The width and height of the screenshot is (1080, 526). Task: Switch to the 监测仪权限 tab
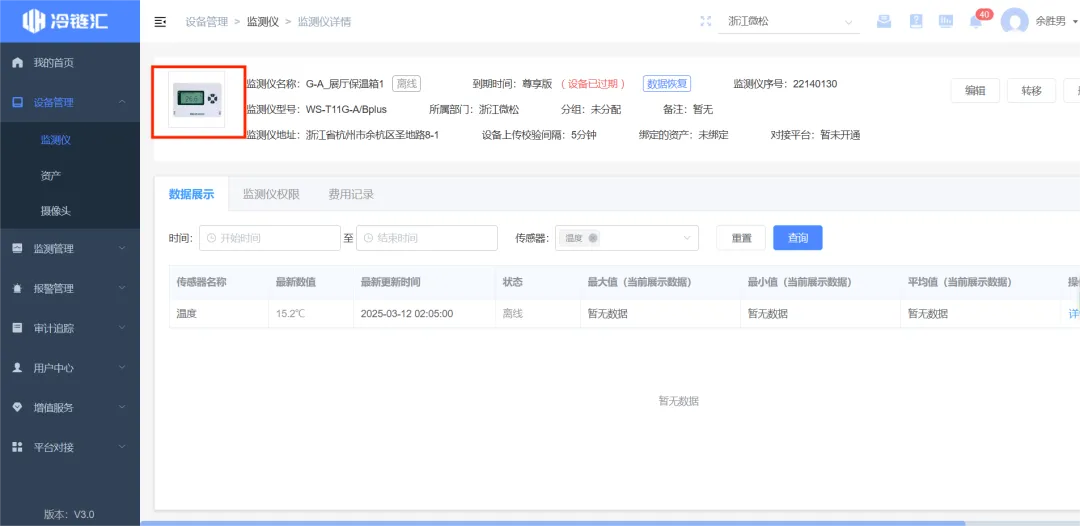[x=271, y=194]
